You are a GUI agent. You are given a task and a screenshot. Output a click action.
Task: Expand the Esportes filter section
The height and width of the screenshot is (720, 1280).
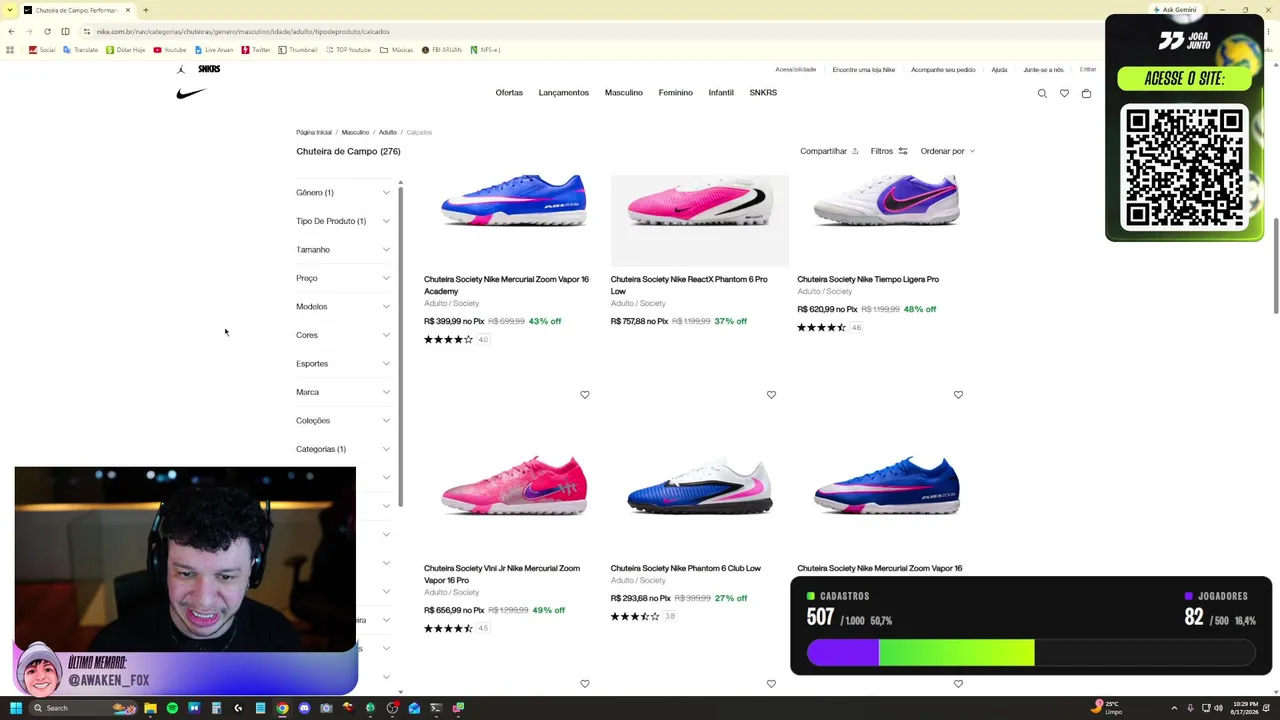[343, 364]
